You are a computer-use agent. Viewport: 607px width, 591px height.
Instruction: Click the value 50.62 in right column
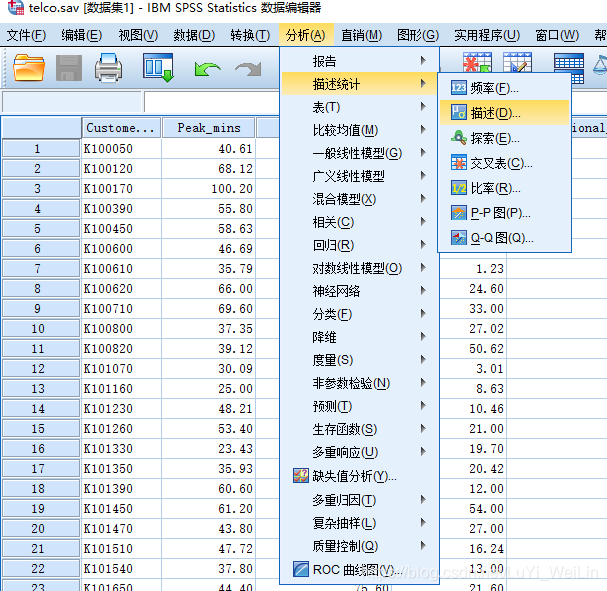(473, 348)
